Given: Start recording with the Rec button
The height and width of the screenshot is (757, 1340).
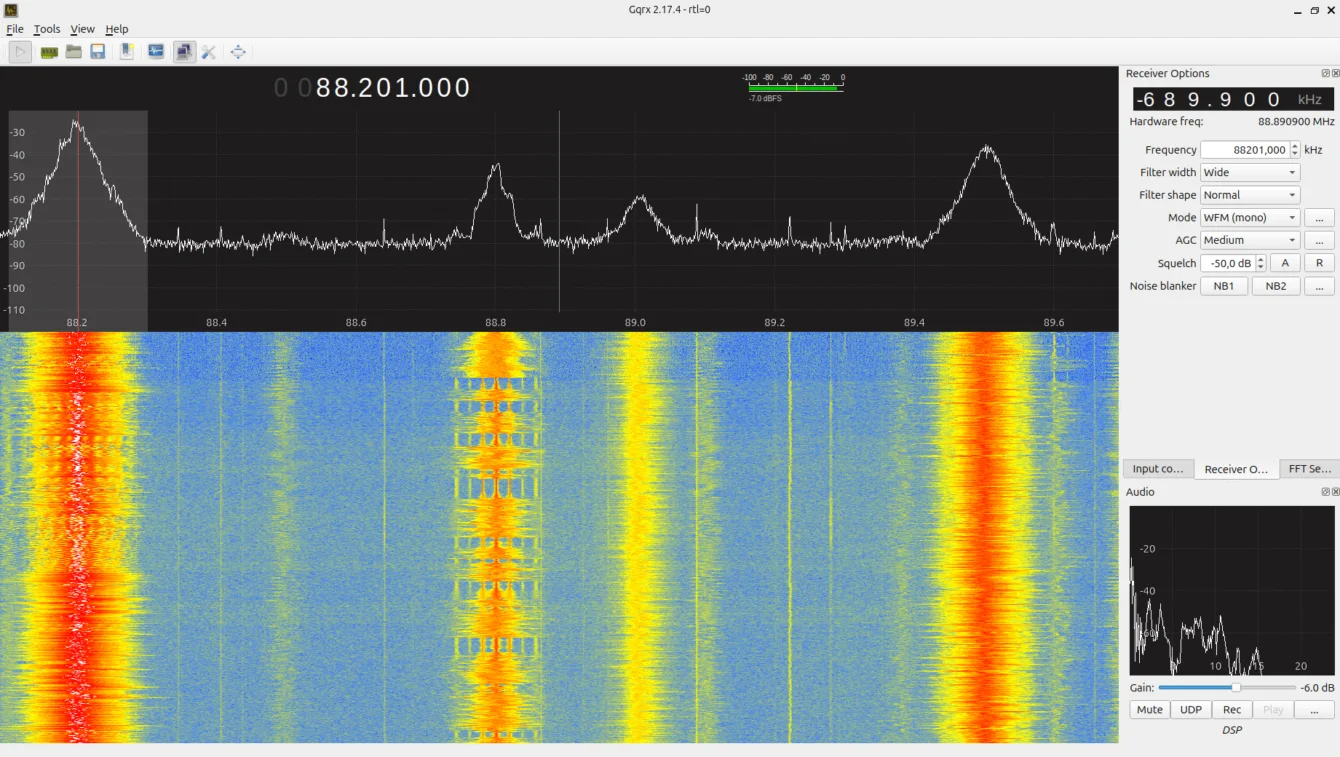Looking at the screenshot, I should (1232, 709).
